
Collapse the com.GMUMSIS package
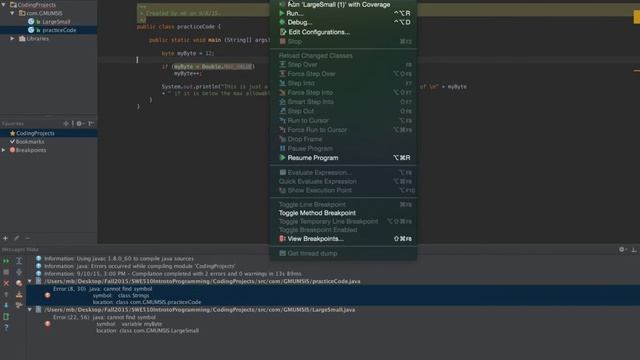12,13
